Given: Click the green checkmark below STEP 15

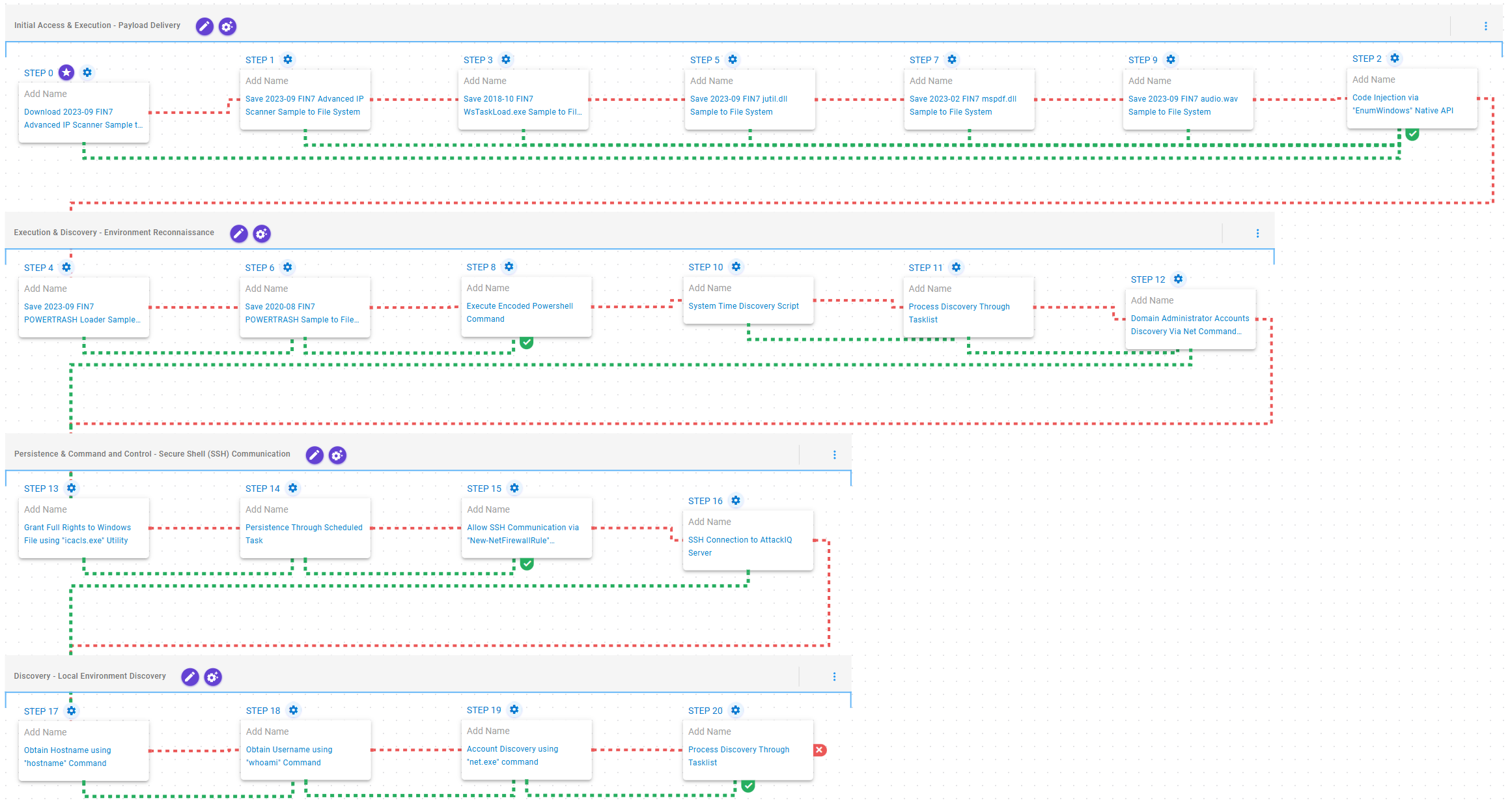Looking at the screenshot, I should click(x=527, y=564).
